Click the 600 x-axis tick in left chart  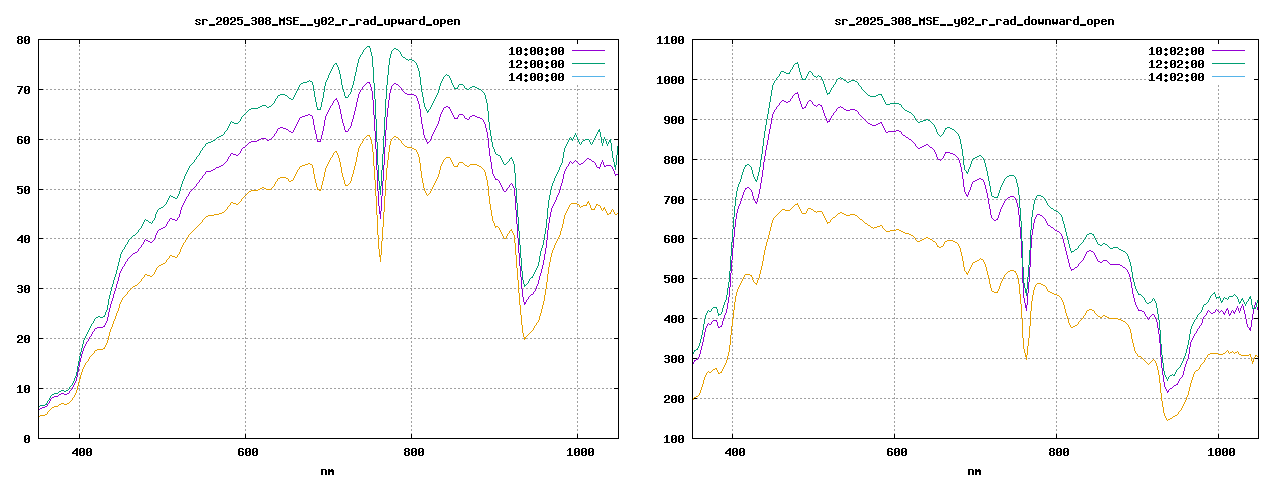click(246, 452)
